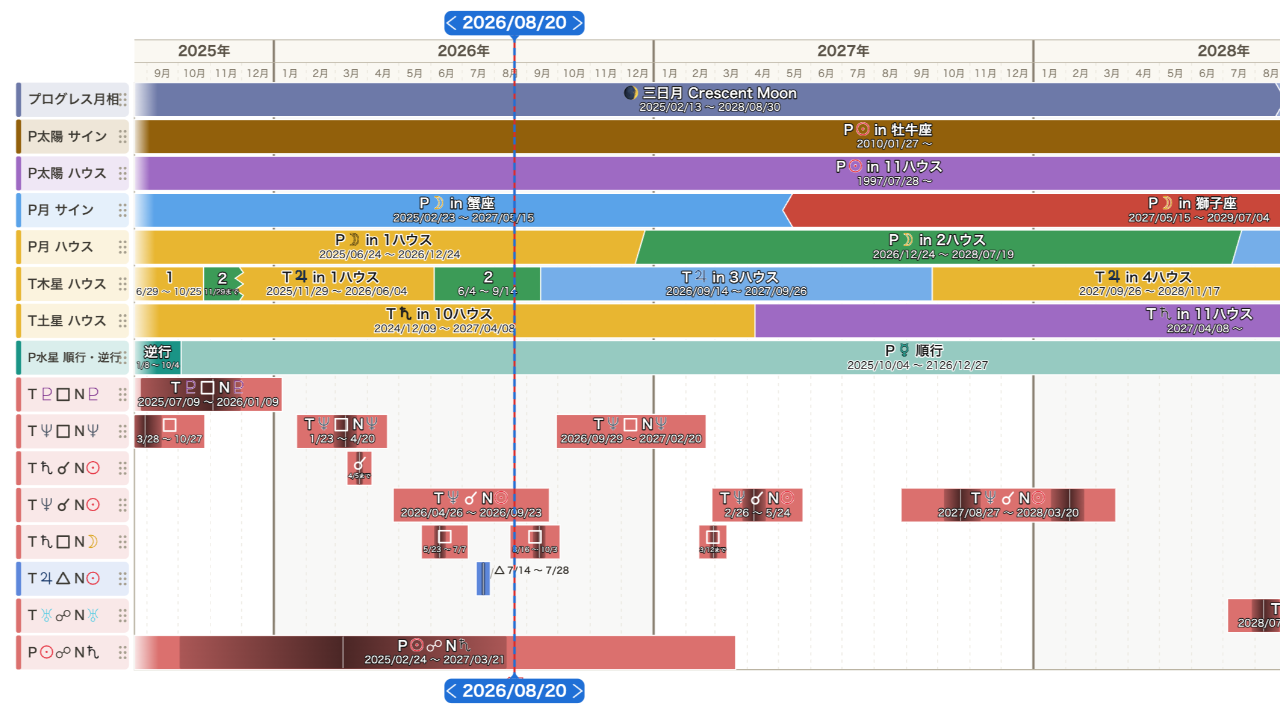Grab the drag handle of P水星 順行・逆行 row
Viewport: 1280px width, 720px height.
(123, 358)
